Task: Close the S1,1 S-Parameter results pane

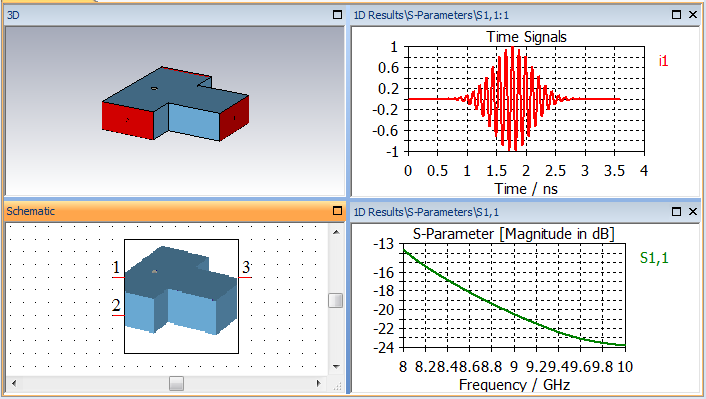Action: (693, 211)
